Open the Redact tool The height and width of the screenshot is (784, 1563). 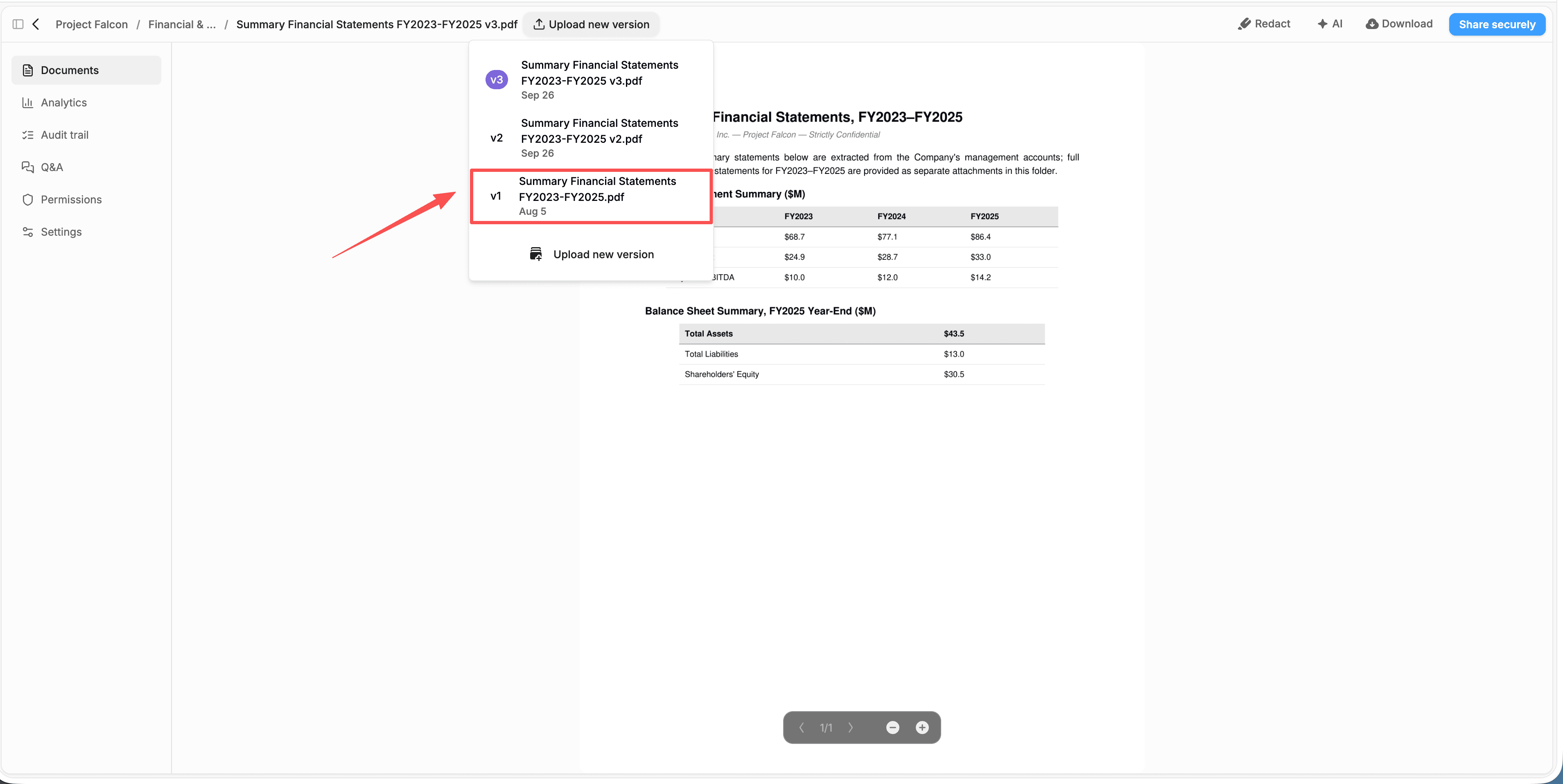click(x=1264, y=24)
